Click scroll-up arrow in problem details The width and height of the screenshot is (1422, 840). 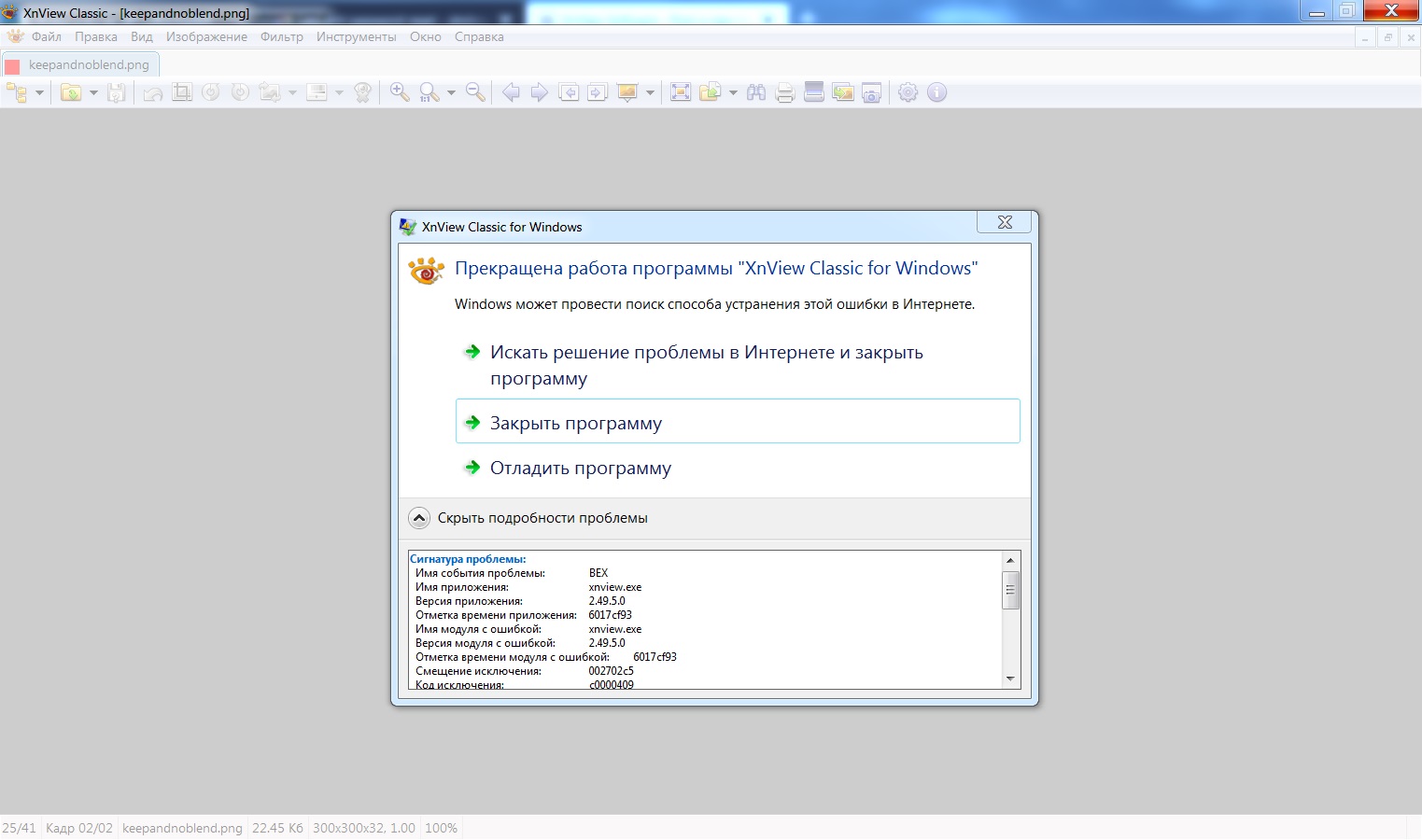click(x=1010, y=560)
